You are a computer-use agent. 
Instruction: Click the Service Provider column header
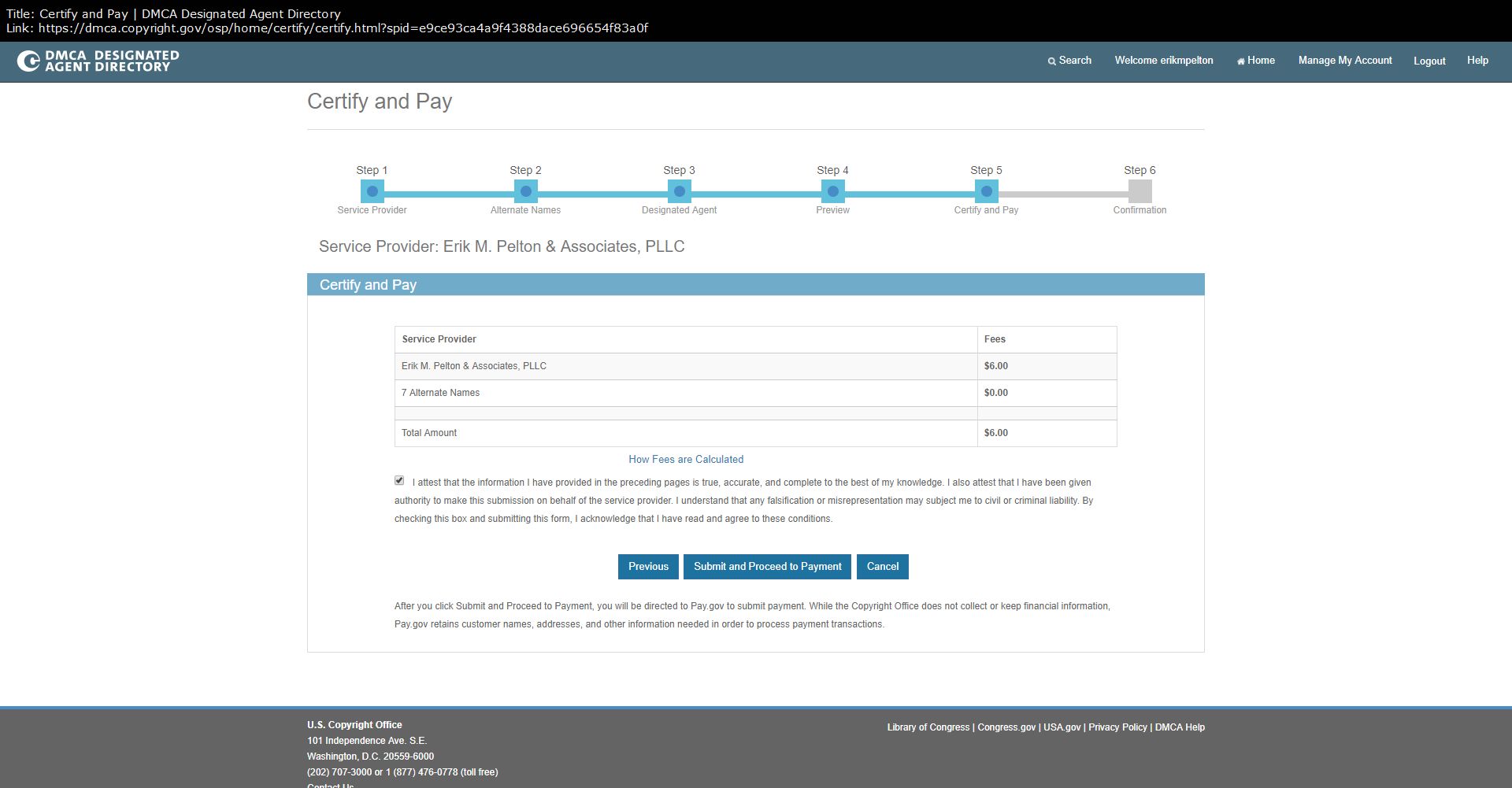tap(686, 339)
